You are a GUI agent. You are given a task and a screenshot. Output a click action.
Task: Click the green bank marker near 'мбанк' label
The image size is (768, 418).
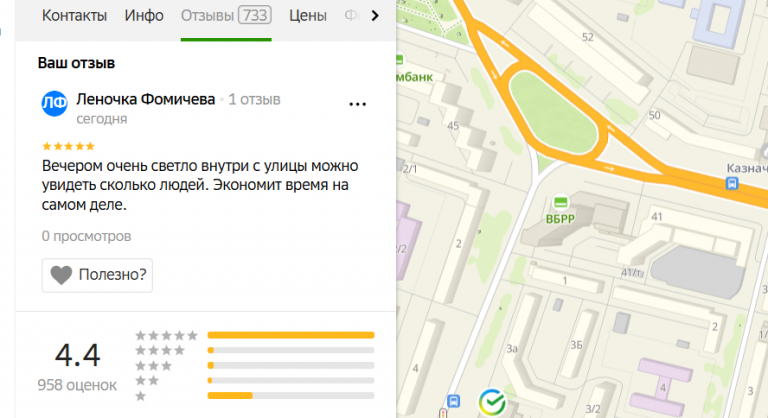(x=399, y=60)
